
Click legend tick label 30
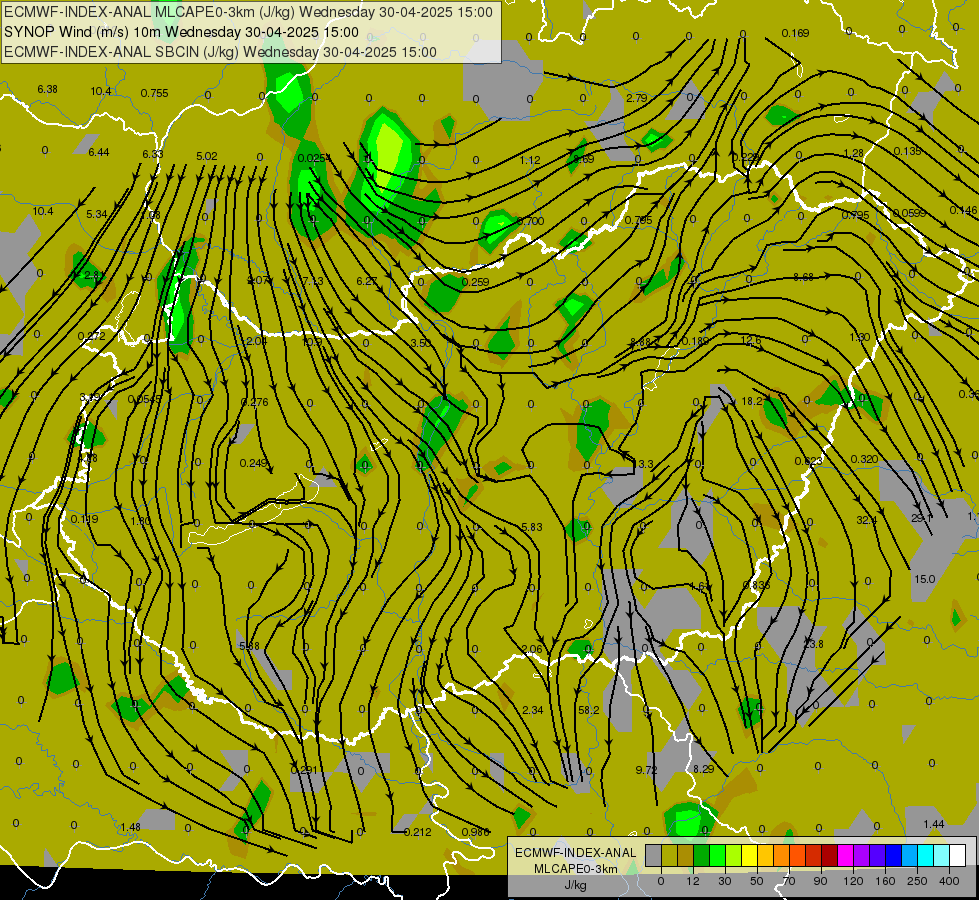point(724,881)
